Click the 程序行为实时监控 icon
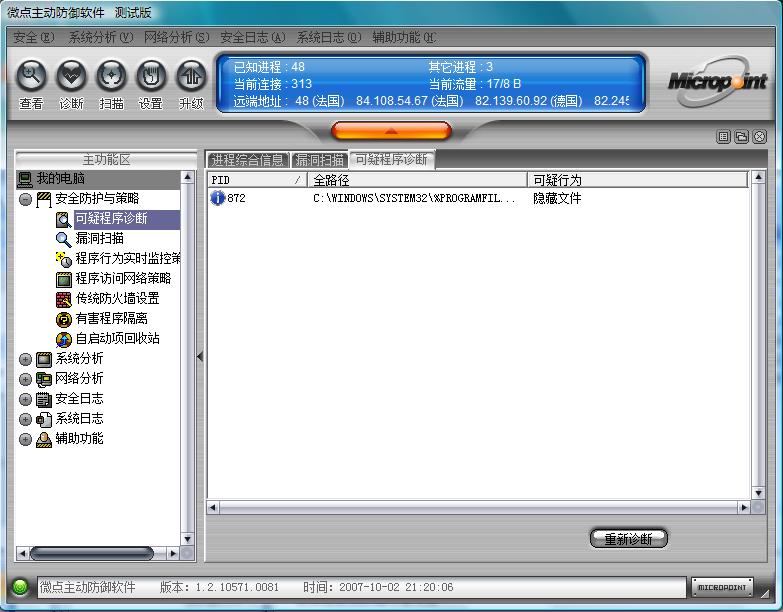The image size is (783, 612). coord(63,259)
